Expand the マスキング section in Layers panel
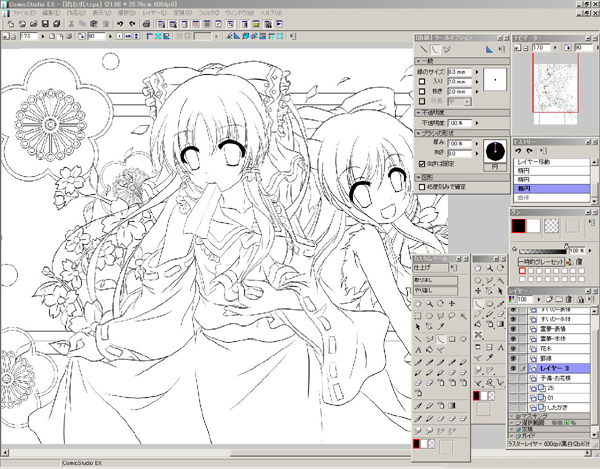Image resolution: width=600 pixels, height=469 pixels. pos(513,416)
